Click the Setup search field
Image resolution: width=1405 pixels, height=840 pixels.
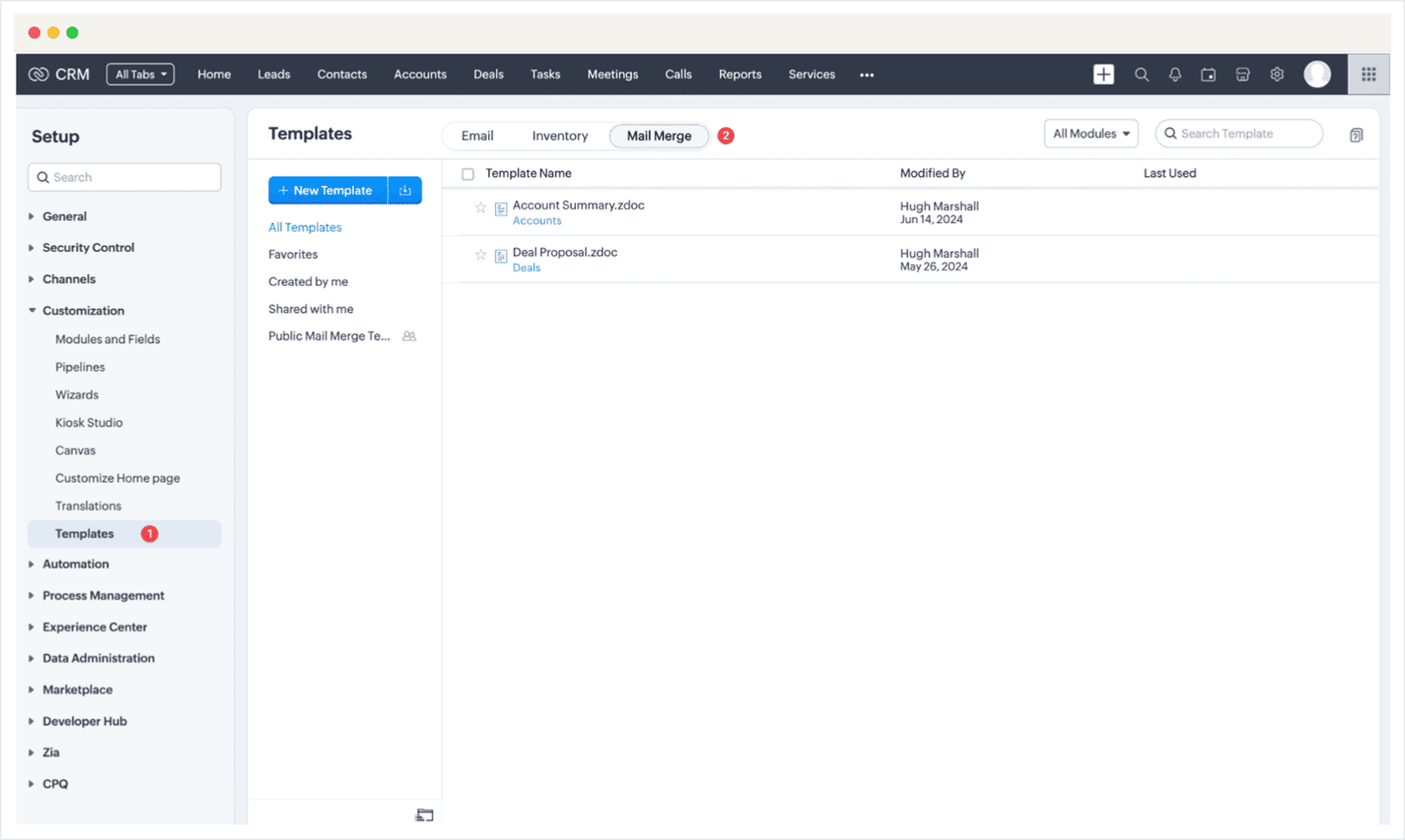tap(125, 177)
